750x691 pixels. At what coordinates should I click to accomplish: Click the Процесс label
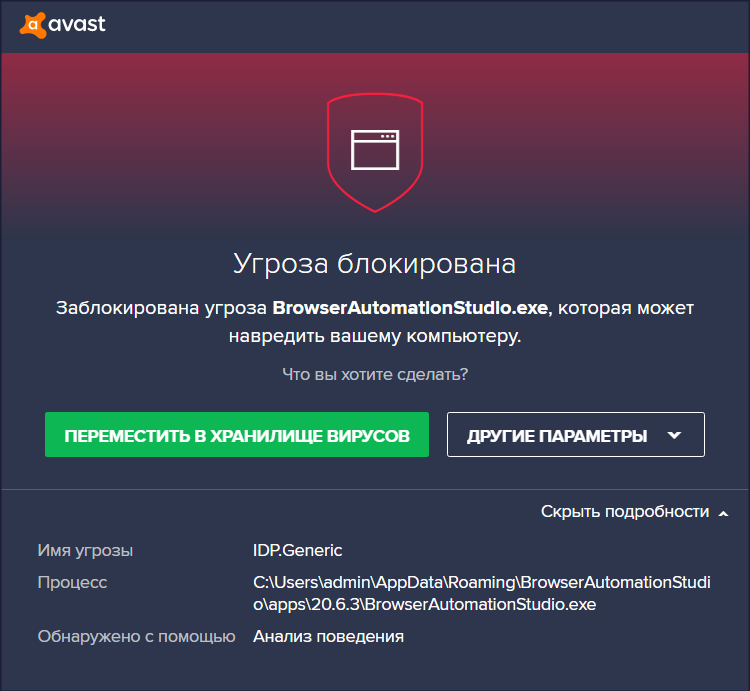tap(72, 582)
